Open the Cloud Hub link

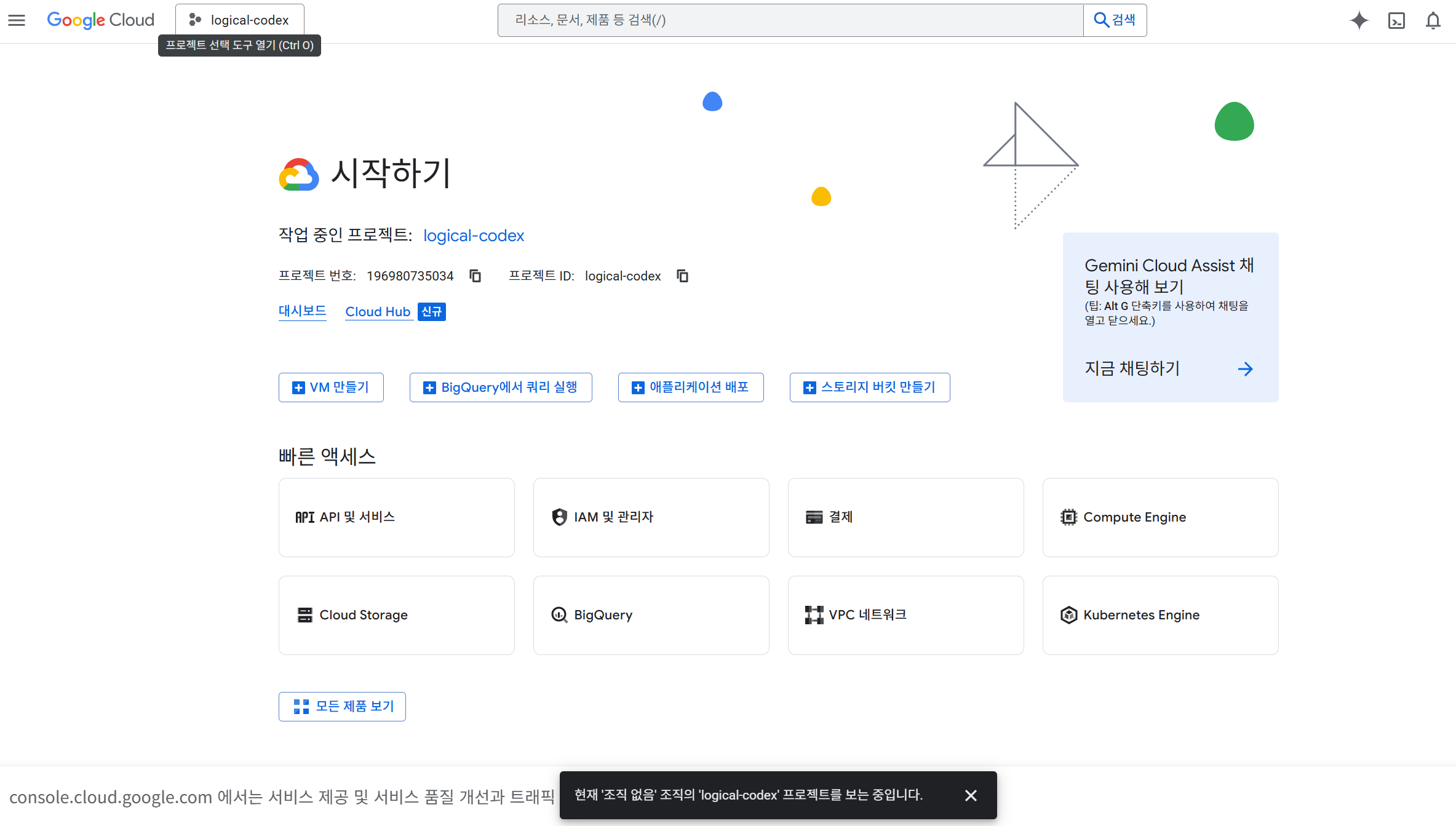pyautogui.click(x=377, y=312)
